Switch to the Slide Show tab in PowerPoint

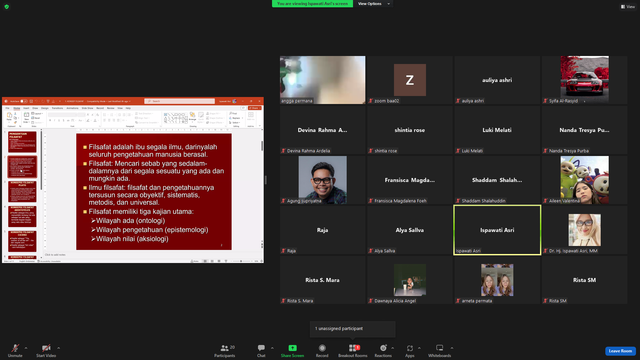87,108
